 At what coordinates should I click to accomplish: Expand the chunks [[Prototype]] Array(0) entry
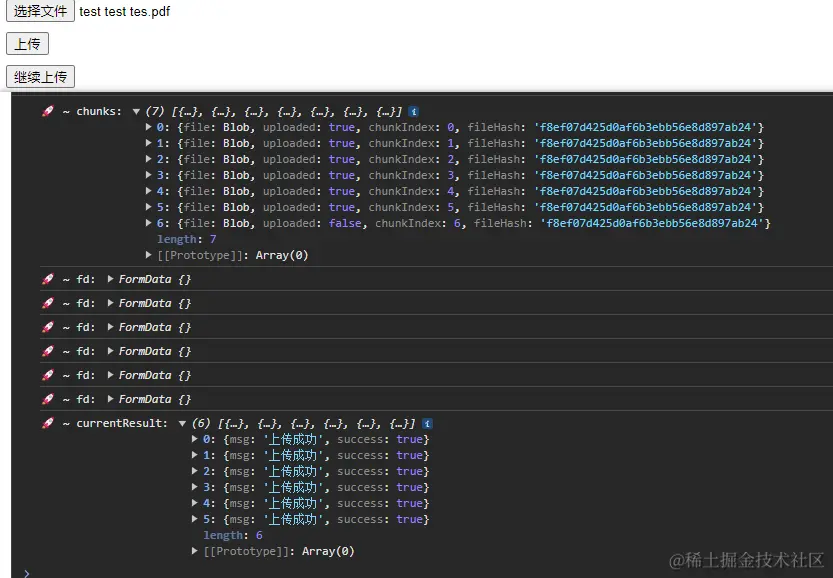click(149, 255)
